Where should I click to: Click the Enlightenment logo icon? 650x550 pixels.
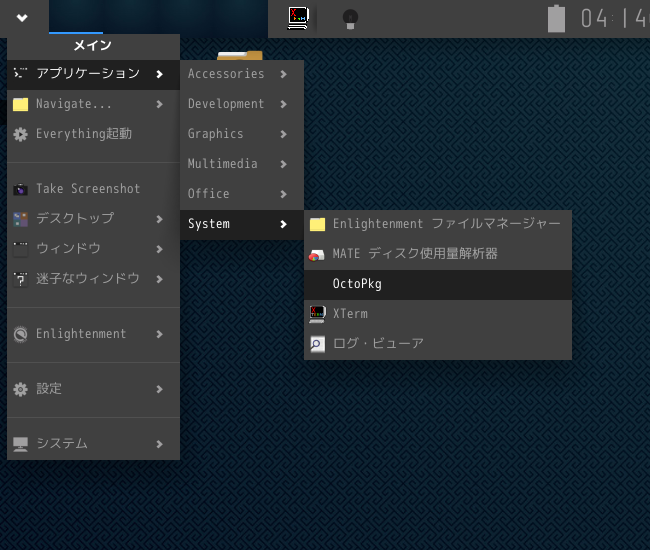click(x=20, y=334)
